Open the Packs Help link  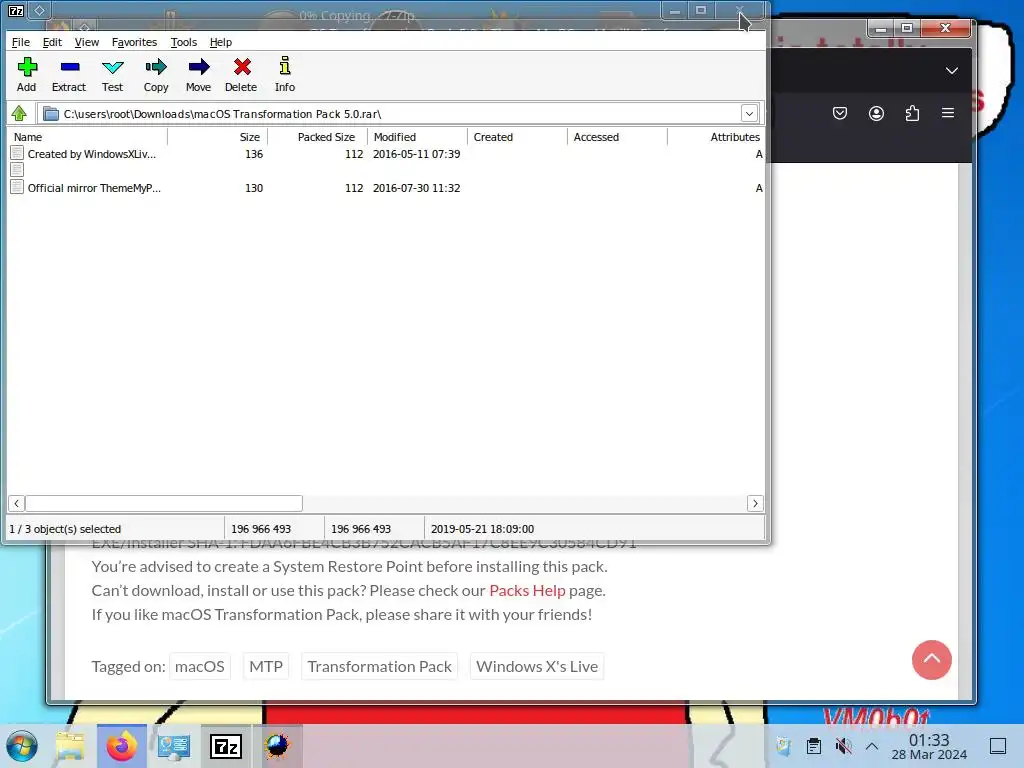tap(527, 590)
